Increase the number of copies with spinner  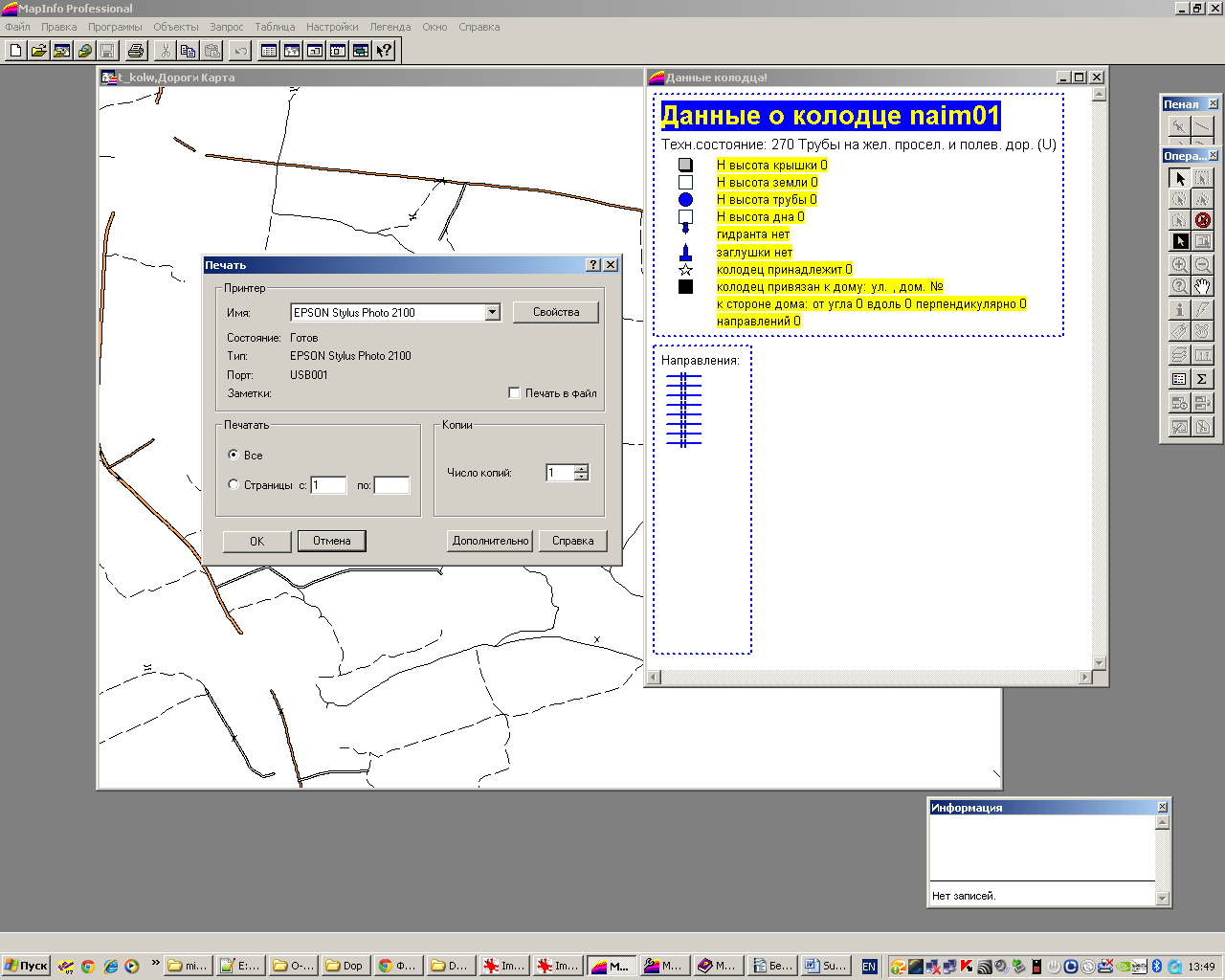[x=581, y=468]
